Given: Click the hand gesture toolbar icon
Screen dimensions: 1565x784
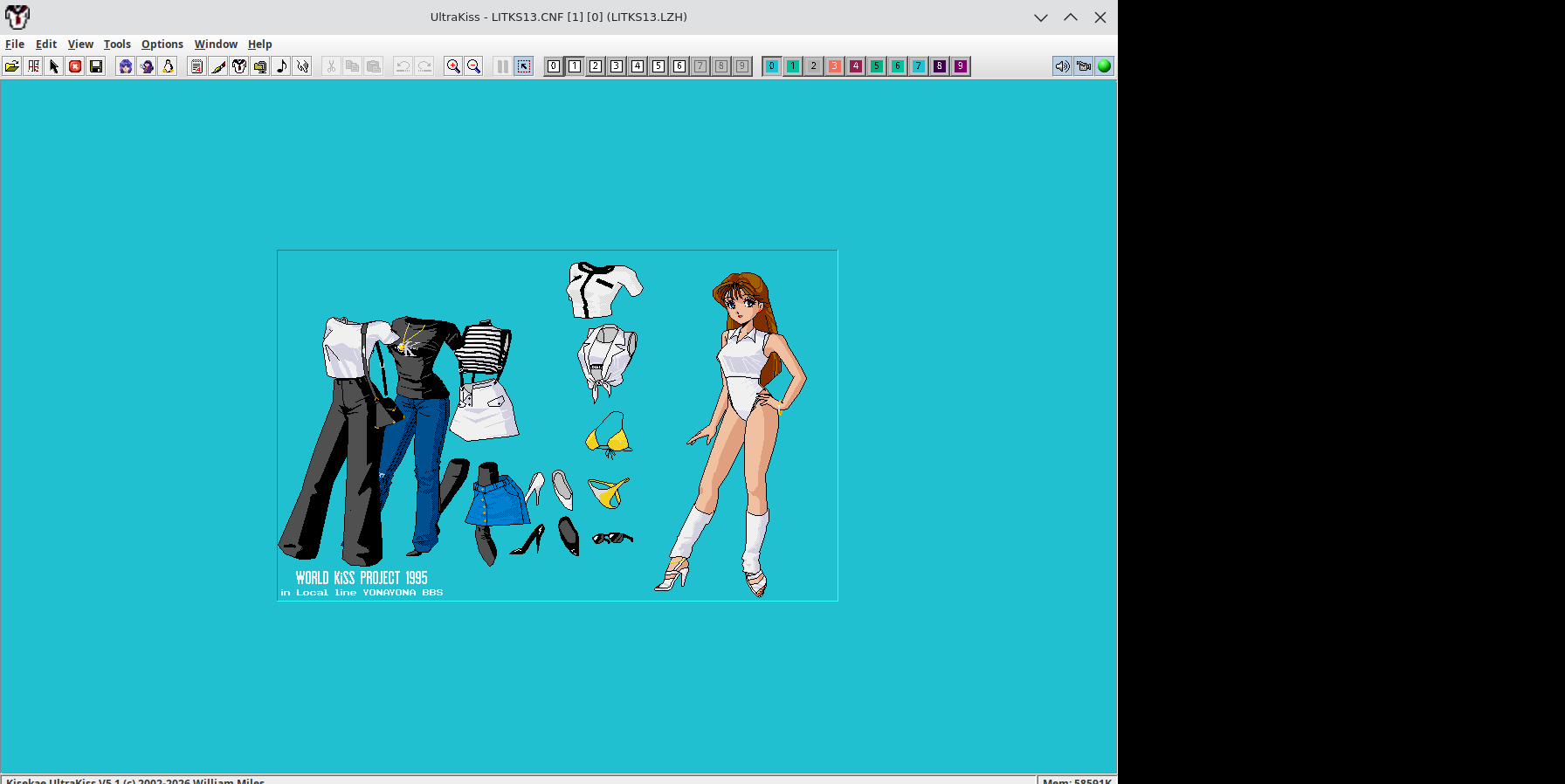Looking at the screenshot, I should tap(302, 66).
